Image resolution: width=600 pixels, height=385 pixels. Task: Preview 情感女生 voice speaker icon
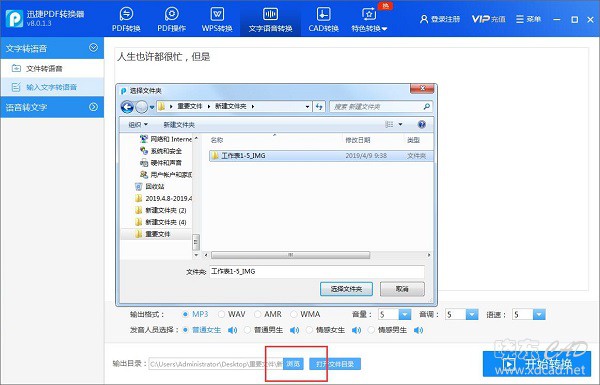356,330
